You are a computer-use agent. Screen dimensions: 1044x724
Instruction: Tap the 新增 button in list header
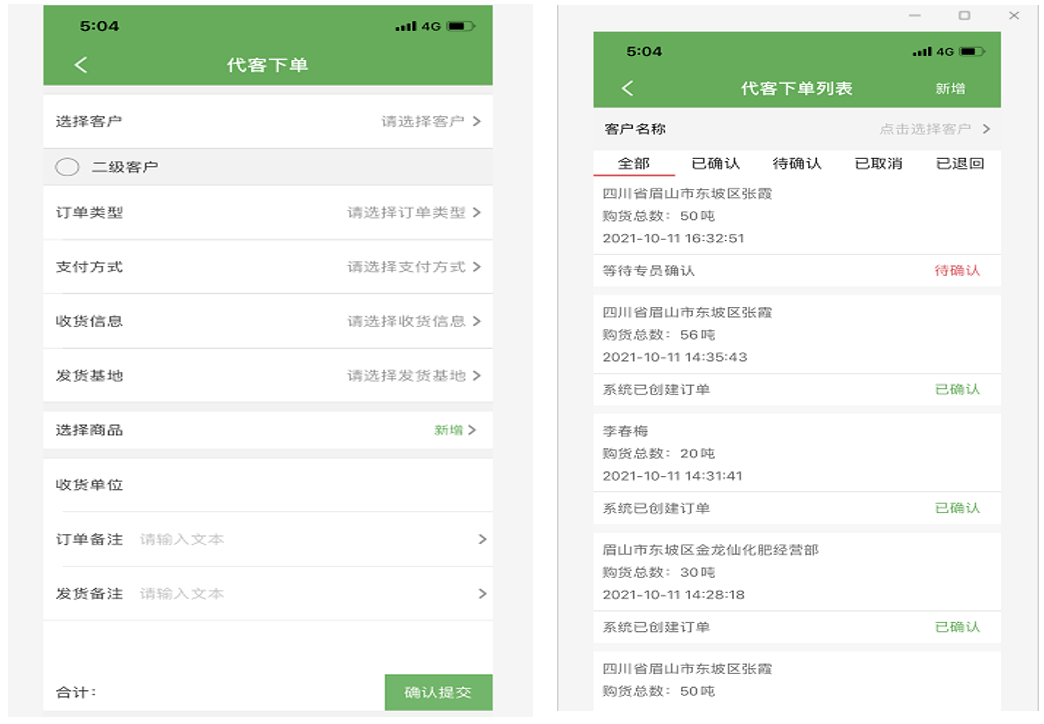pyautogui.click(x=949, y=88)
